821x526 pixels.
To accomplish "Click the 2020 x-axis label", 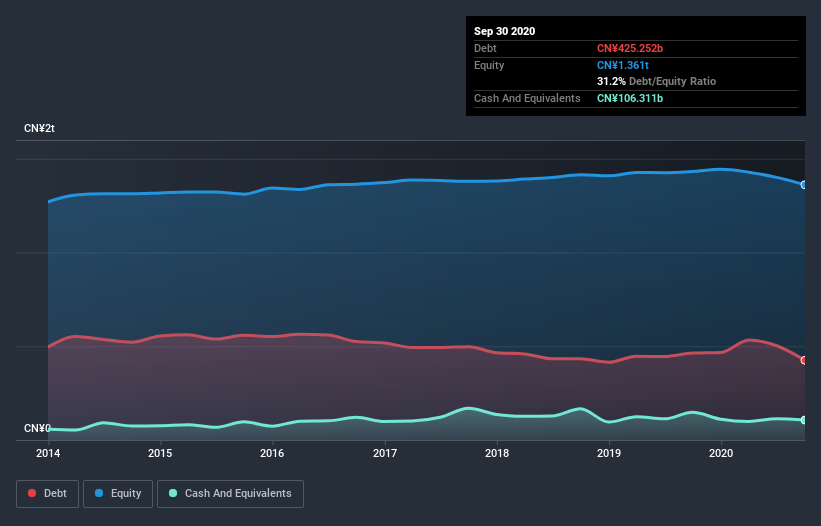I will coord(720,453).
